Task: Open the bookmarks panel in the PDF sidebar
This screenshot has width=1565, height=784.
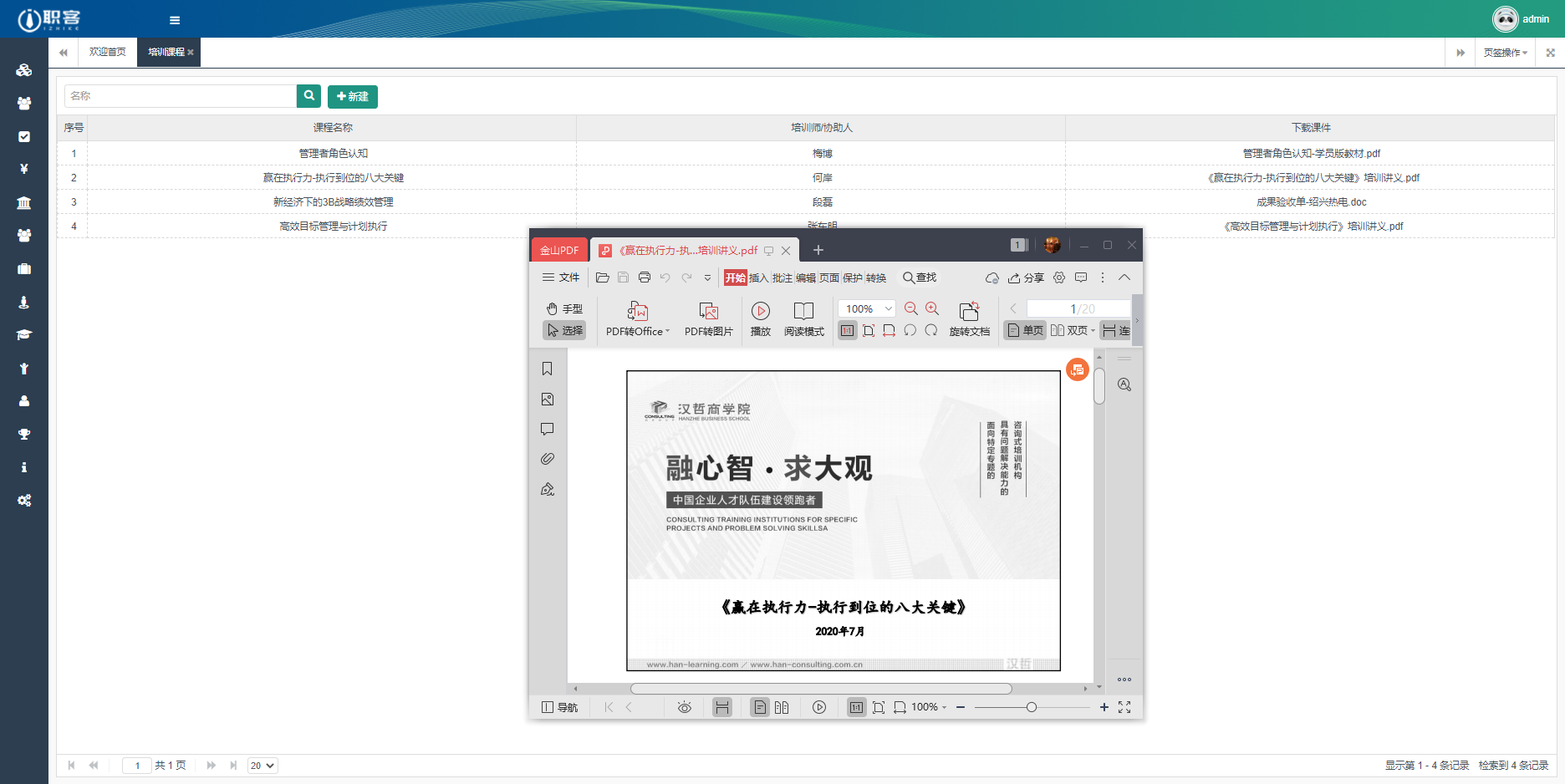Action: click(x=548, y=368)
